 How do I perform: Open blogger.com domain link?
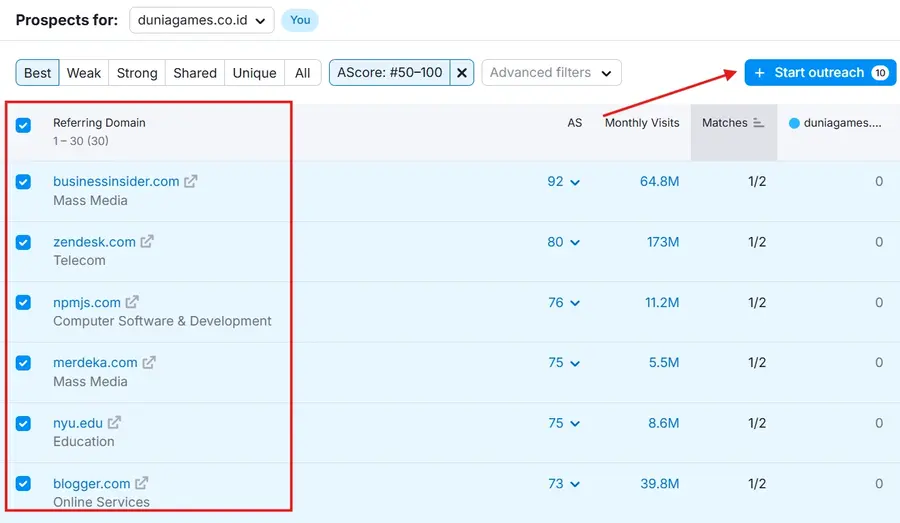pos(91,484)
